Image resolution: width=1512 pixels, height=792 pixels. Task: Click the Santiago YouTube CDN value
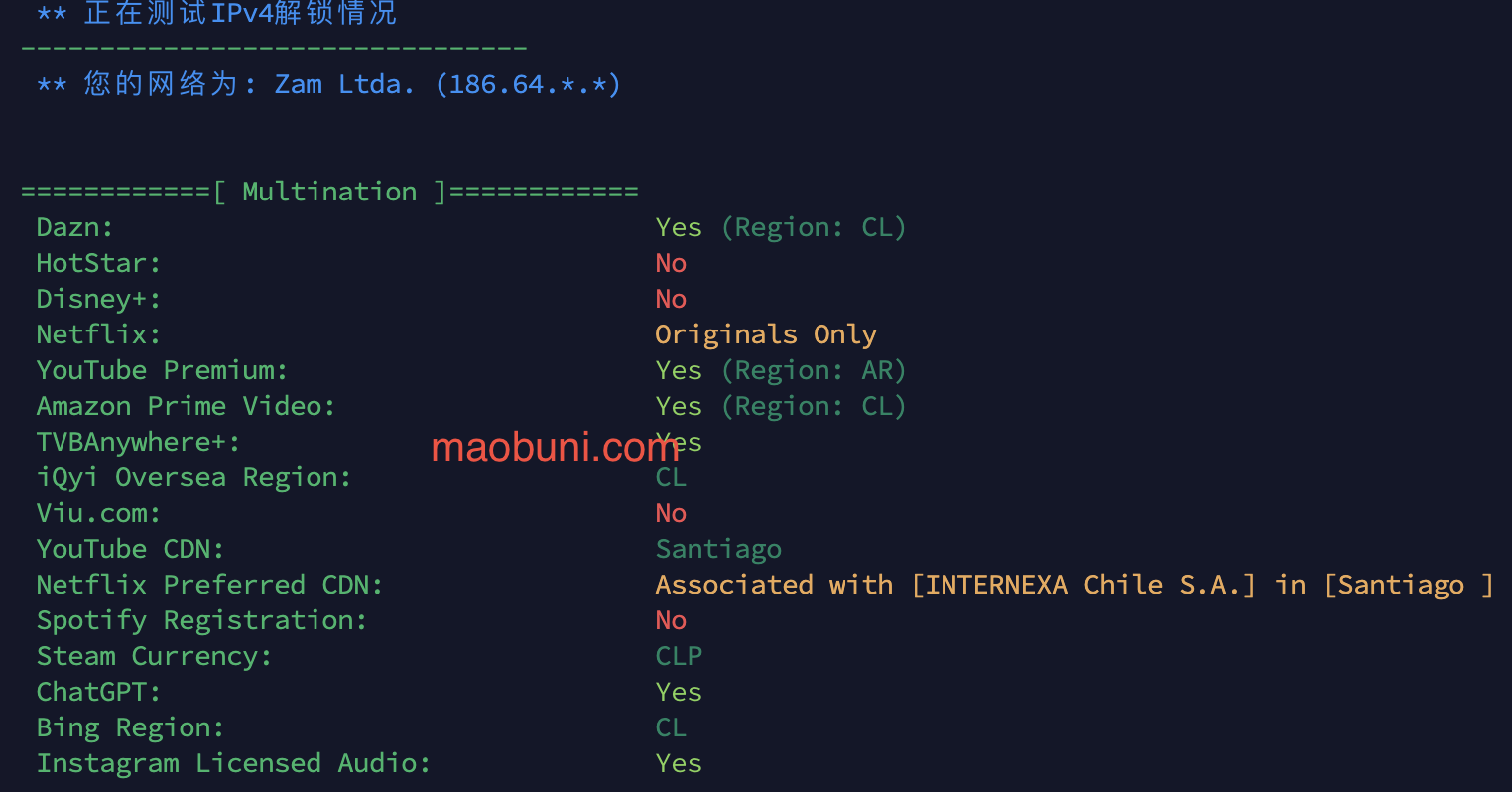718,549
